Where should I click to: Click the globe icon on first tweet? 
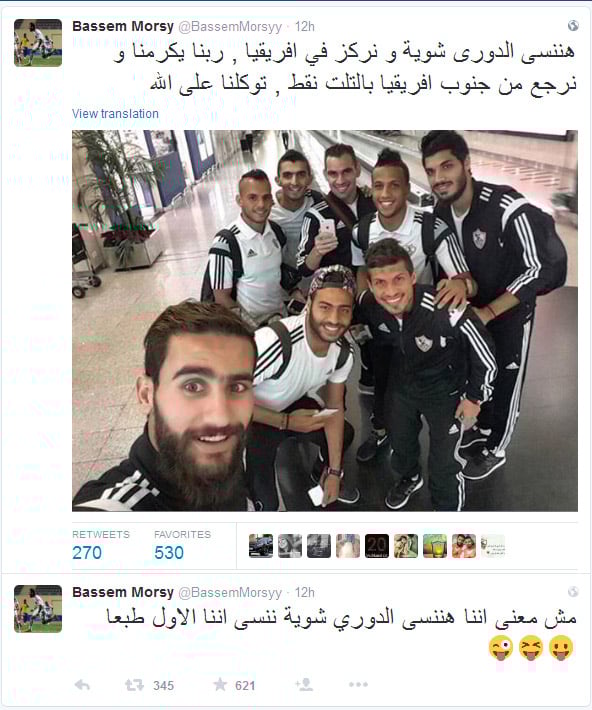(x=573, y=25)
